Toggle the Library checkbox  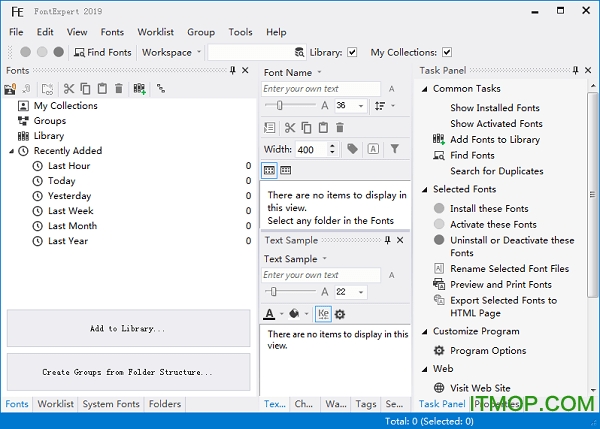352,52
